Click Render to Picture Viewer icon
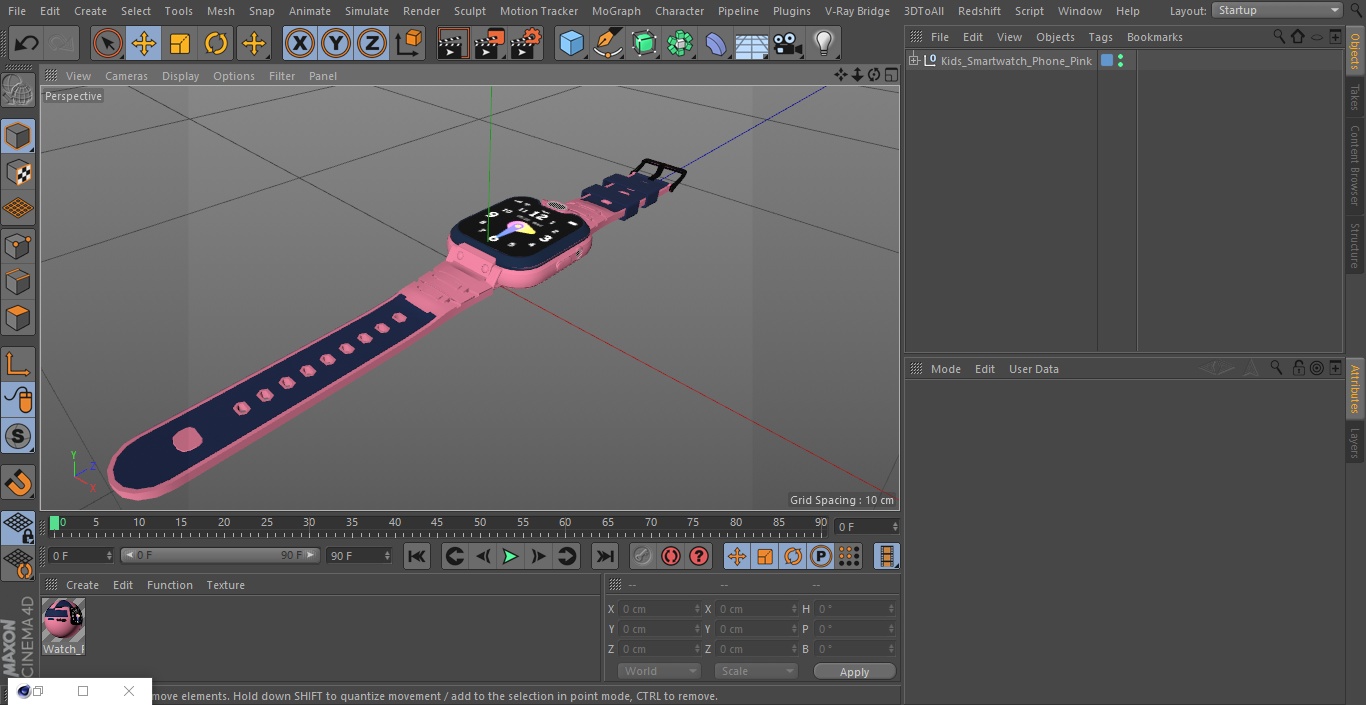1366x705 pixels. 490,43
